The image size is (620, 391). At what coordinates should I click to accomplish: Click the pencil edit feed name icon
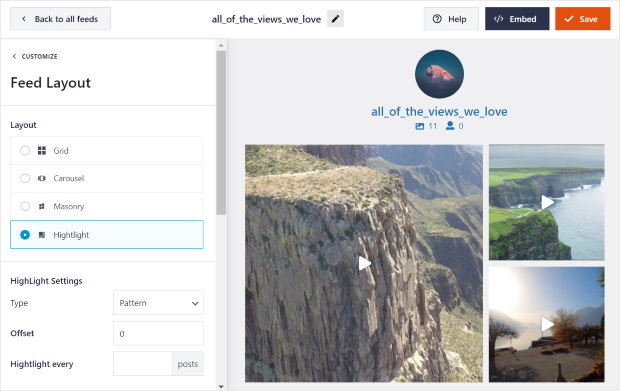coord(335,19)
